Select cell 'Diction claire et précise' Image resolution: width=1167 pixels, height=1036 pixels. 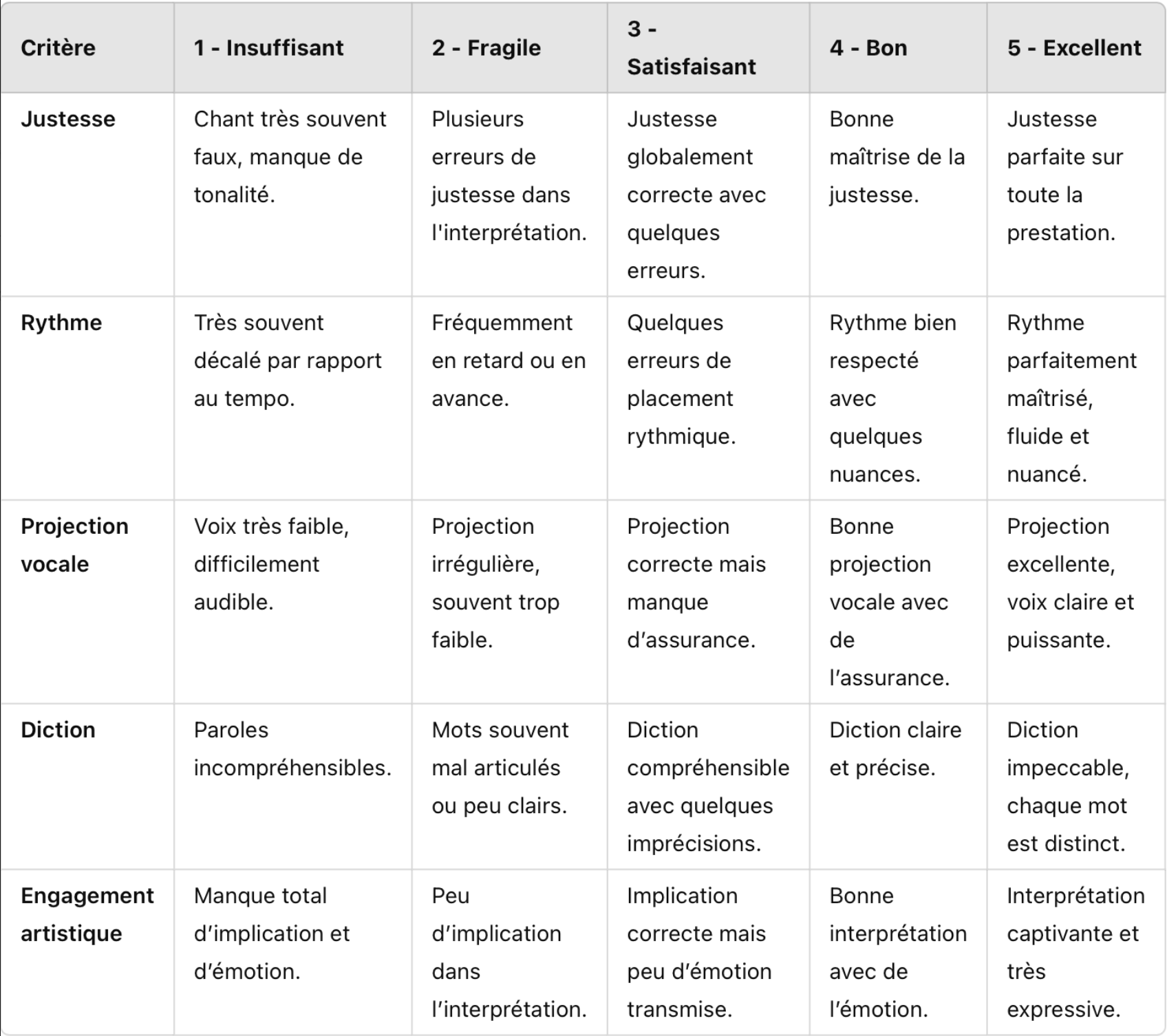[x=895, y=748]
